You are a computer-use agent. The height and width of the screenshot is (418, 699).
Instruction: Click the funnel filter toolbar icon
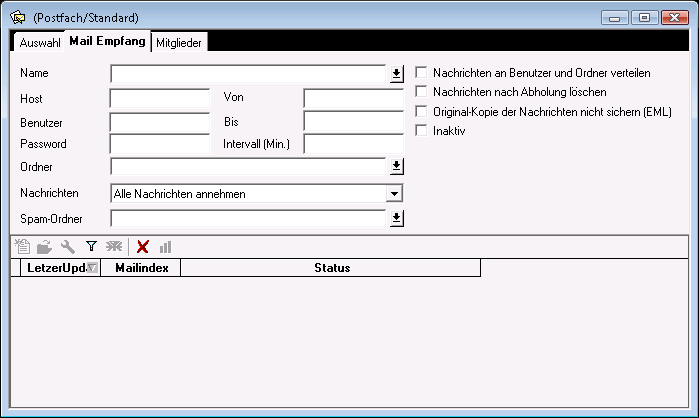pyautogui.click(x=91, y=246)
